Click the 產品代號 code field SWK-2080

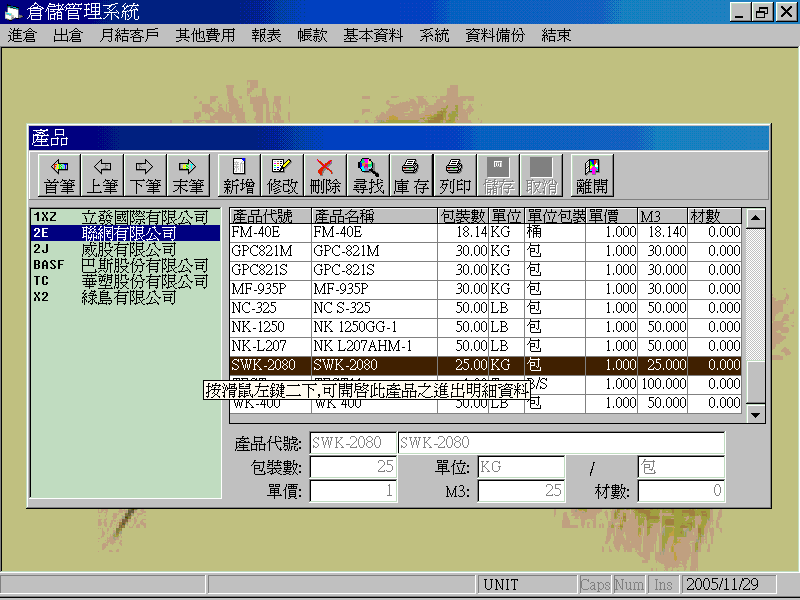coord(353,443)
